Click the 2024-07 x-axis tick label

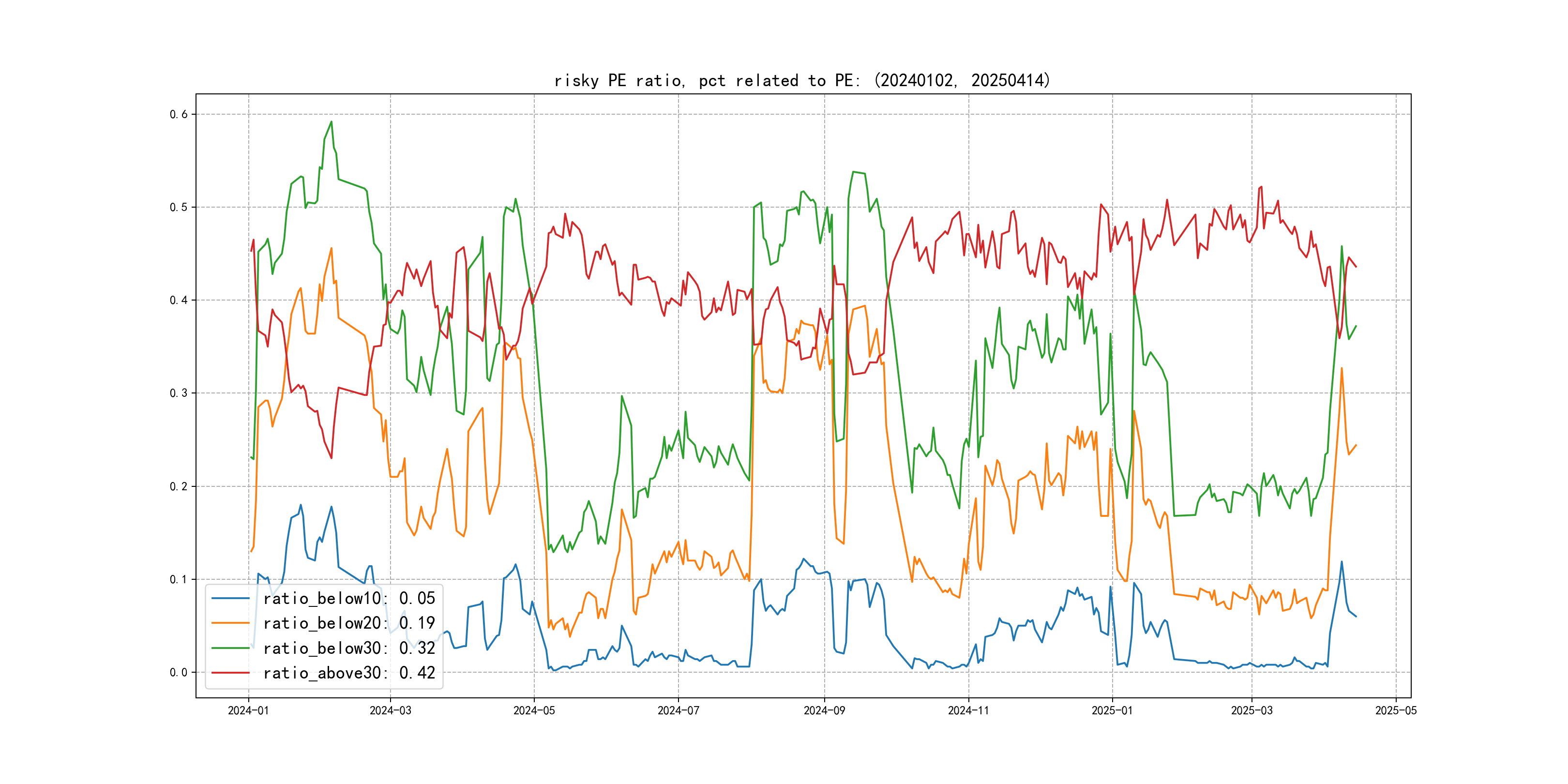click(678, 710)
